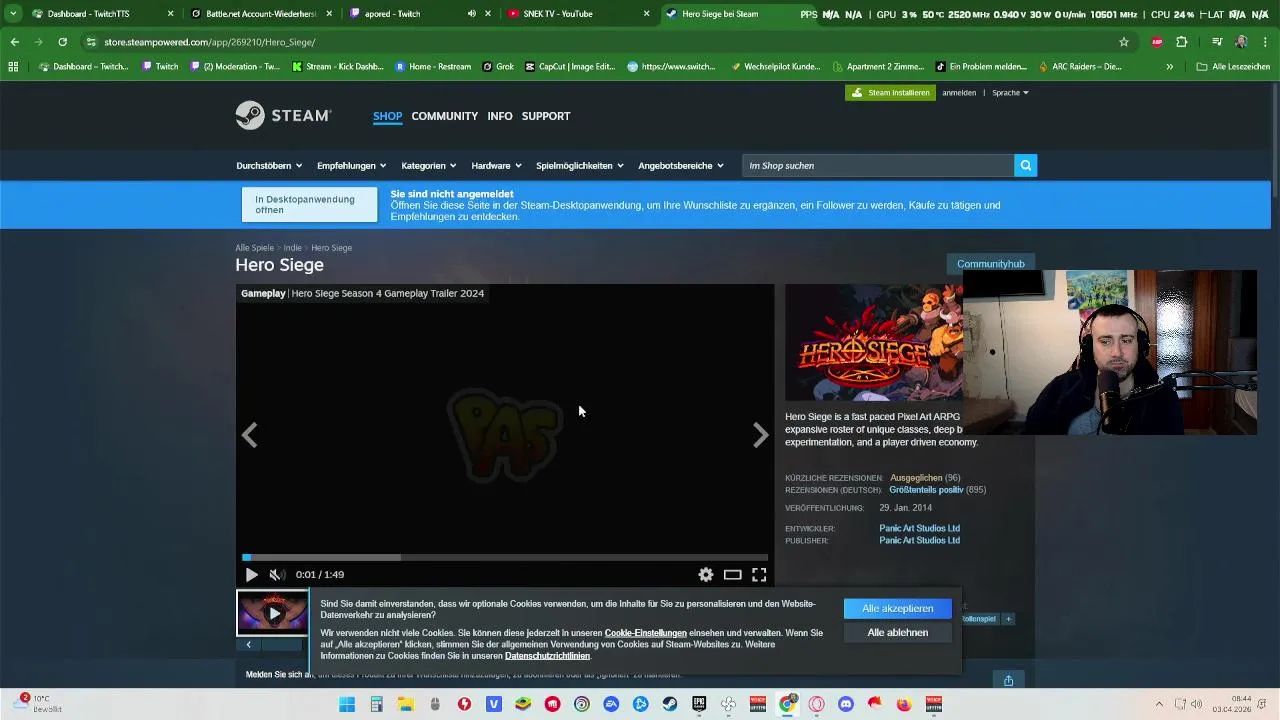
Task: Open the Durchstöbern dropdown menu
Action: click(x=269, y=166)
